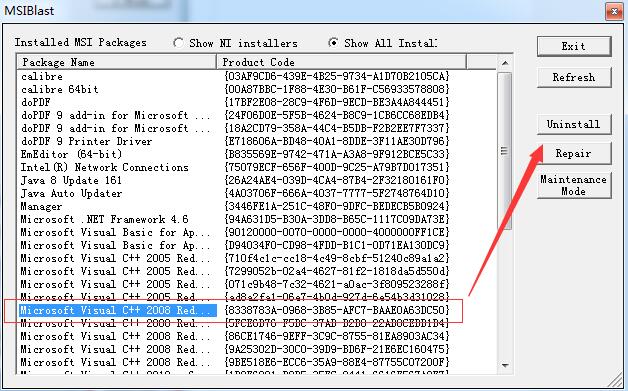Click product code {75079ECF-656F-400D-9C25-A79B7D017351}
This screenshot has width=628, height=391.
click(337, 167)
